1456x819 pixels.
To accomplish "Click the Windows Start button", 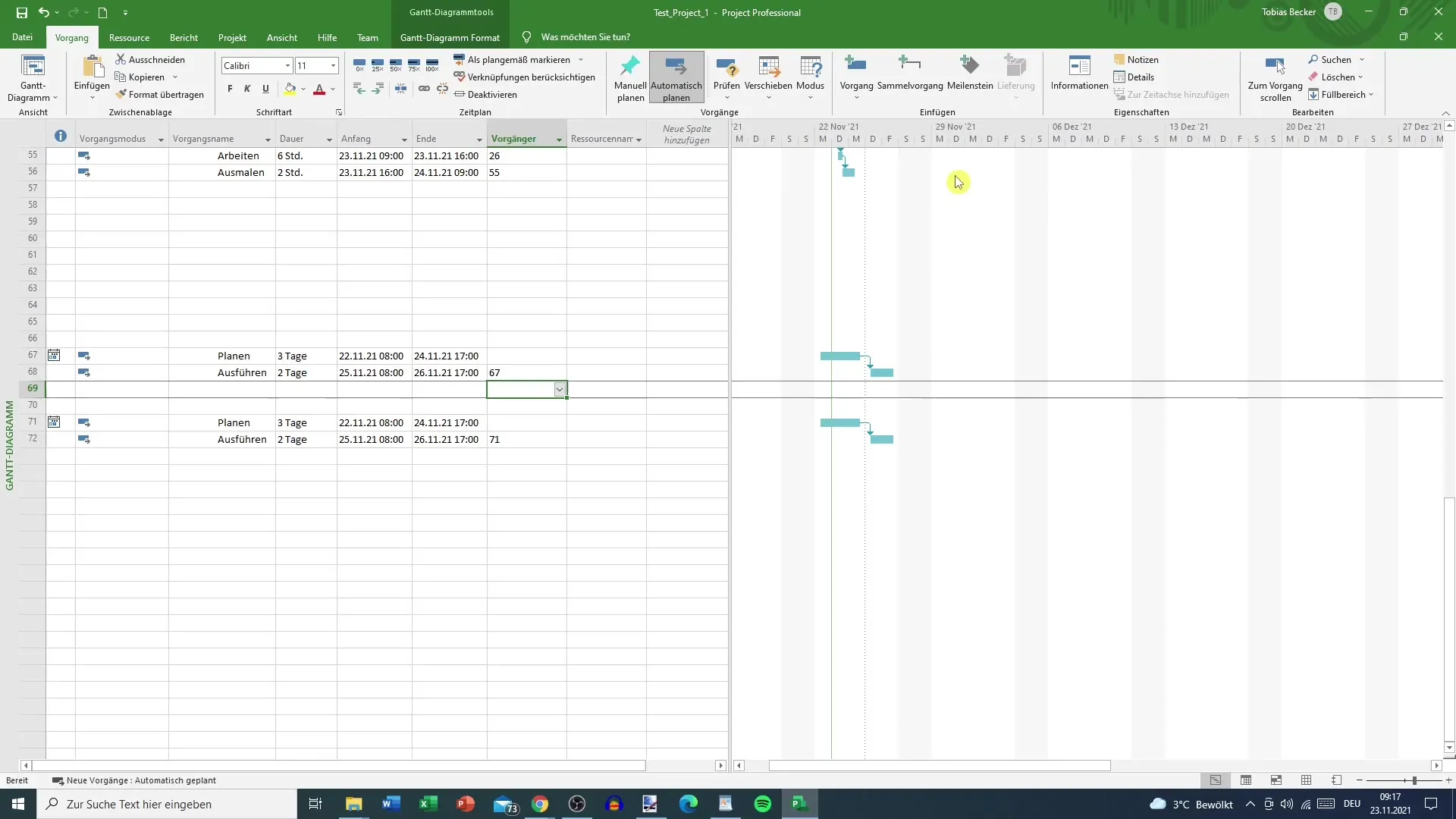I will (x=18, y=804).
